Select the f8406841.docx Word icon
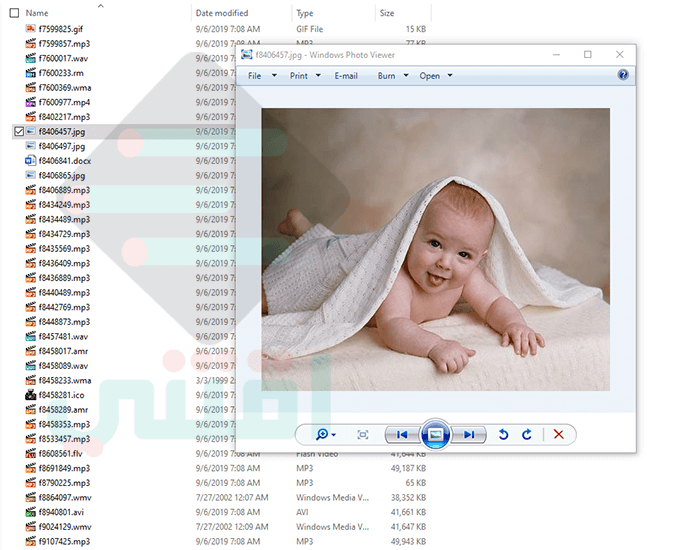 [30, 161]
